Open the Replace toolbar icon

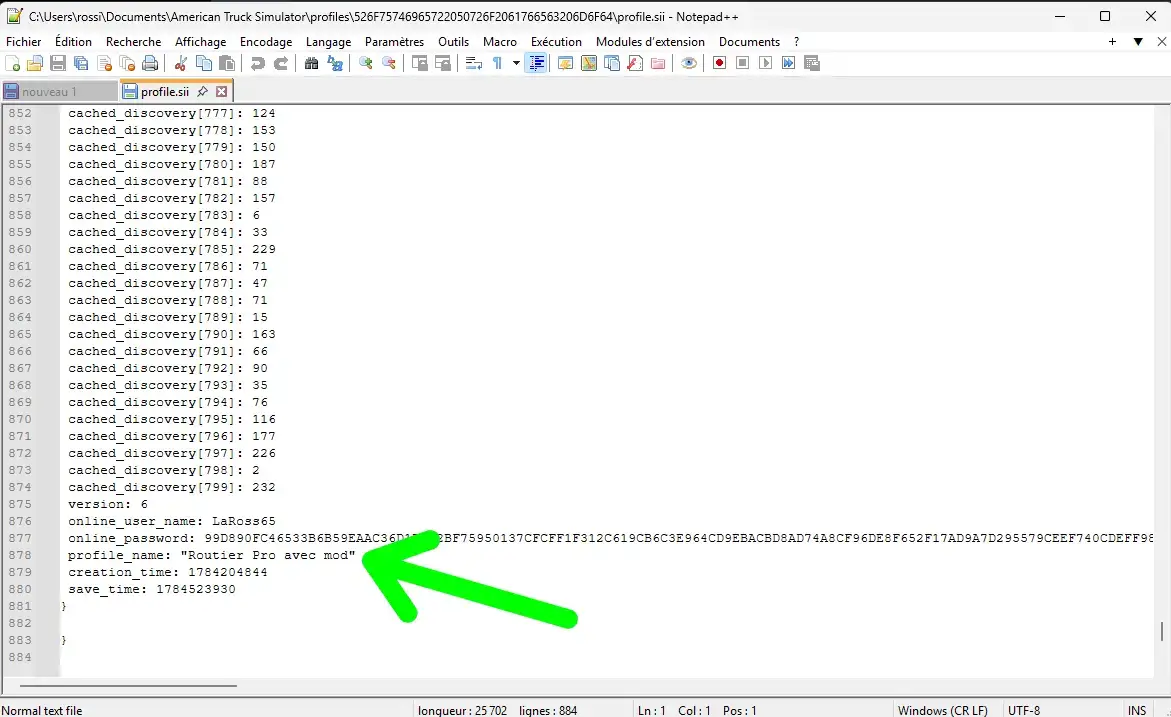pos(335,63)
